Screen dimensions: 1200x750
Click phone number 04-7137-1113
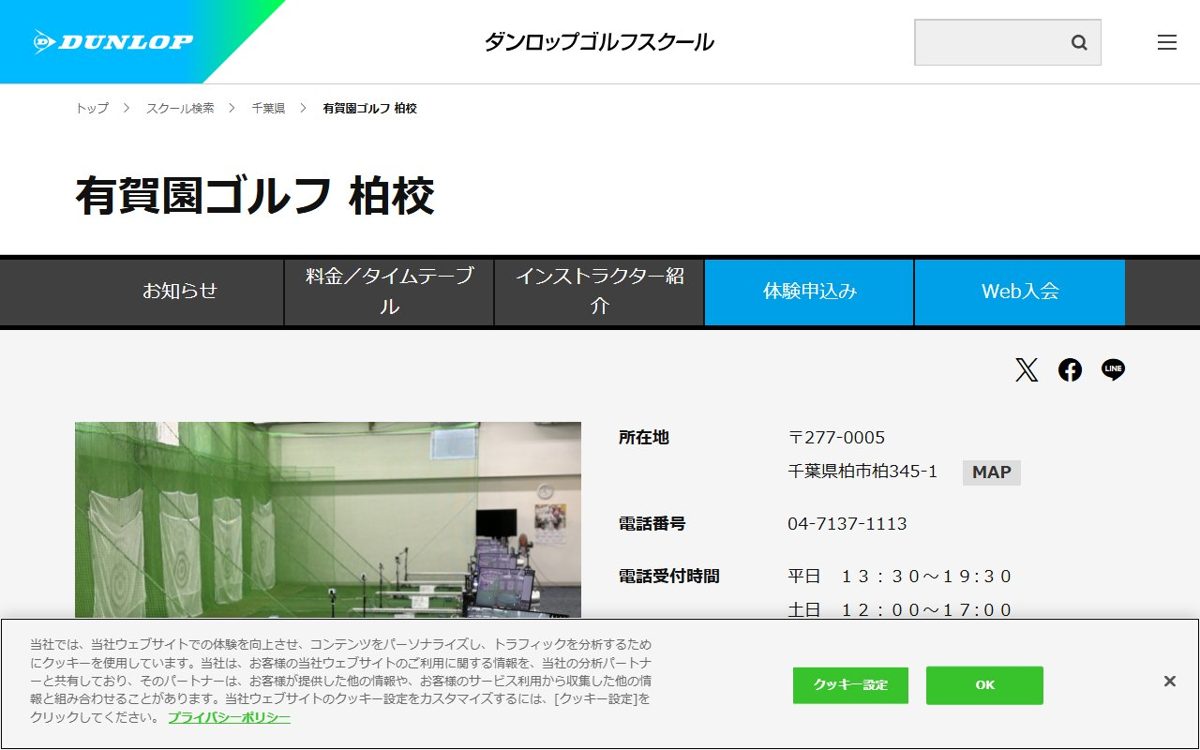(x=847, y=524)
